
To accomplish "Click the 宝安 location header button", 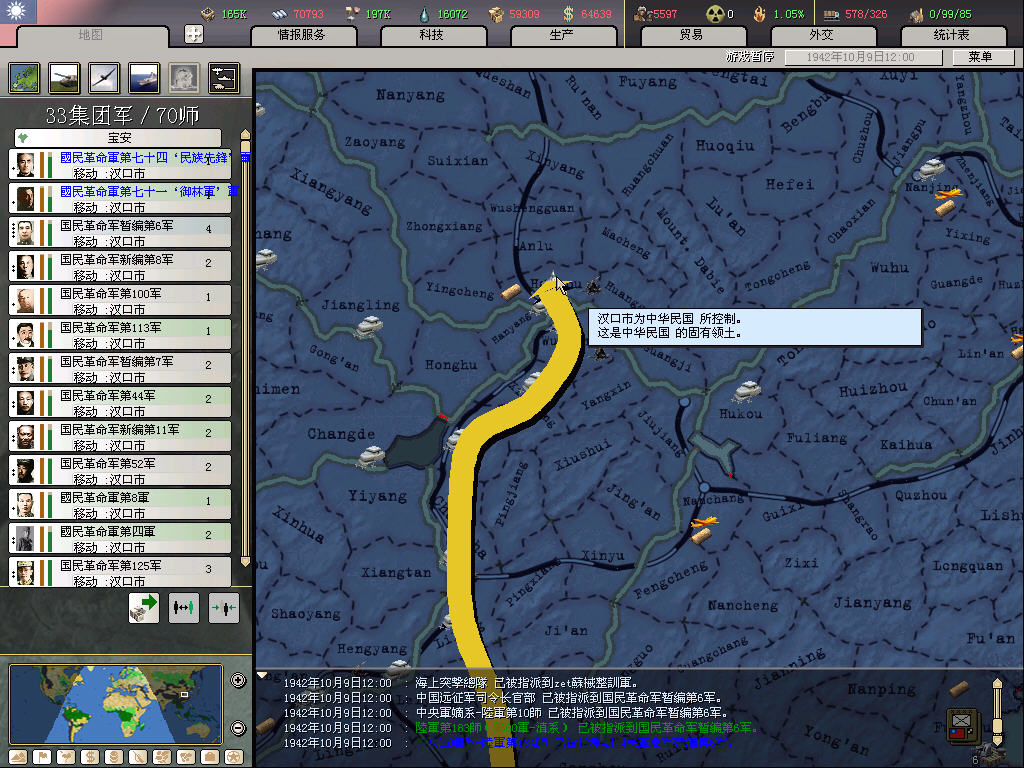I will (x=118, y=138).
